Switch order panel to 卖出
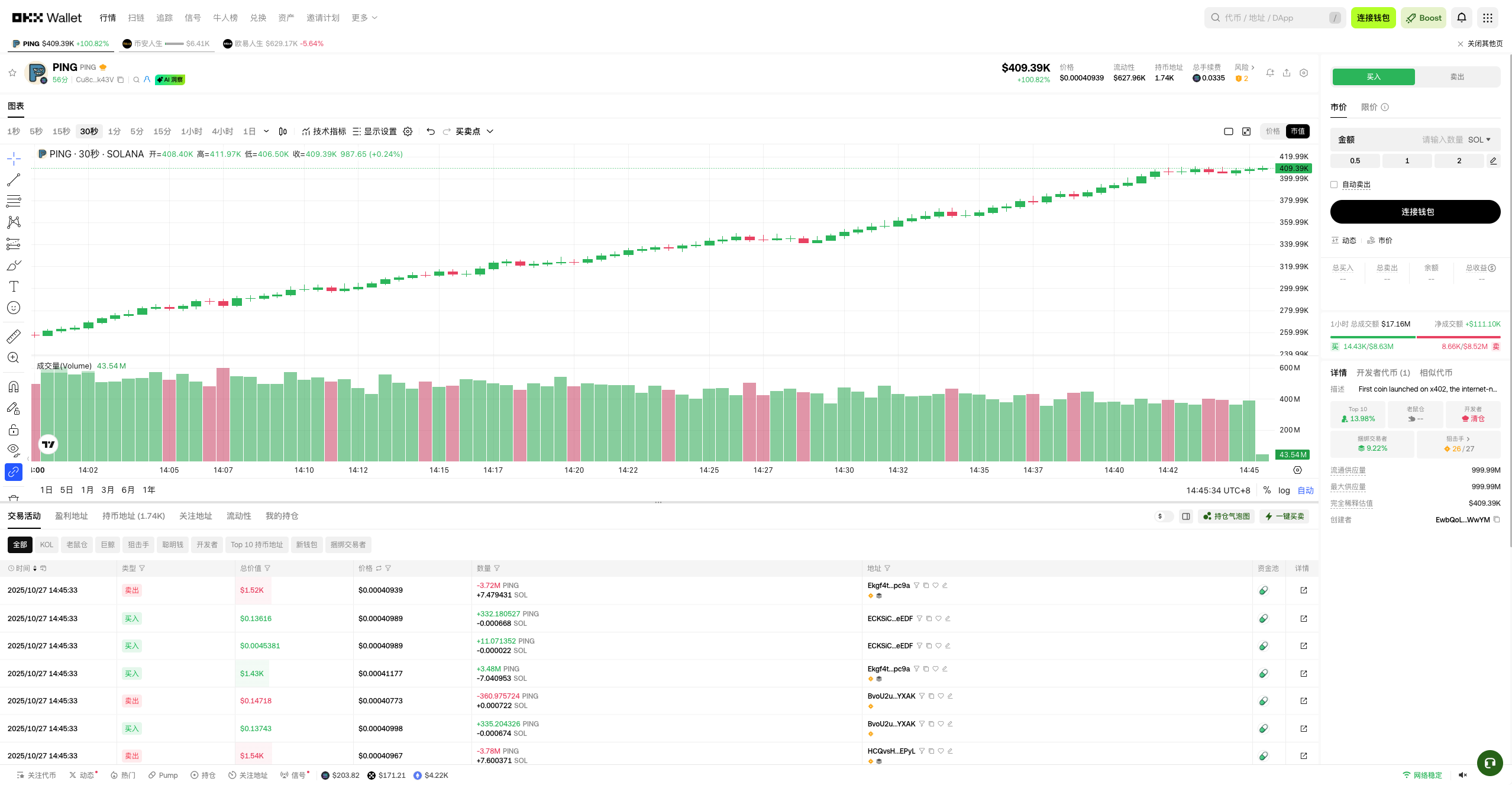The width and height of the screenshot is (1512, 785). 1457,77
